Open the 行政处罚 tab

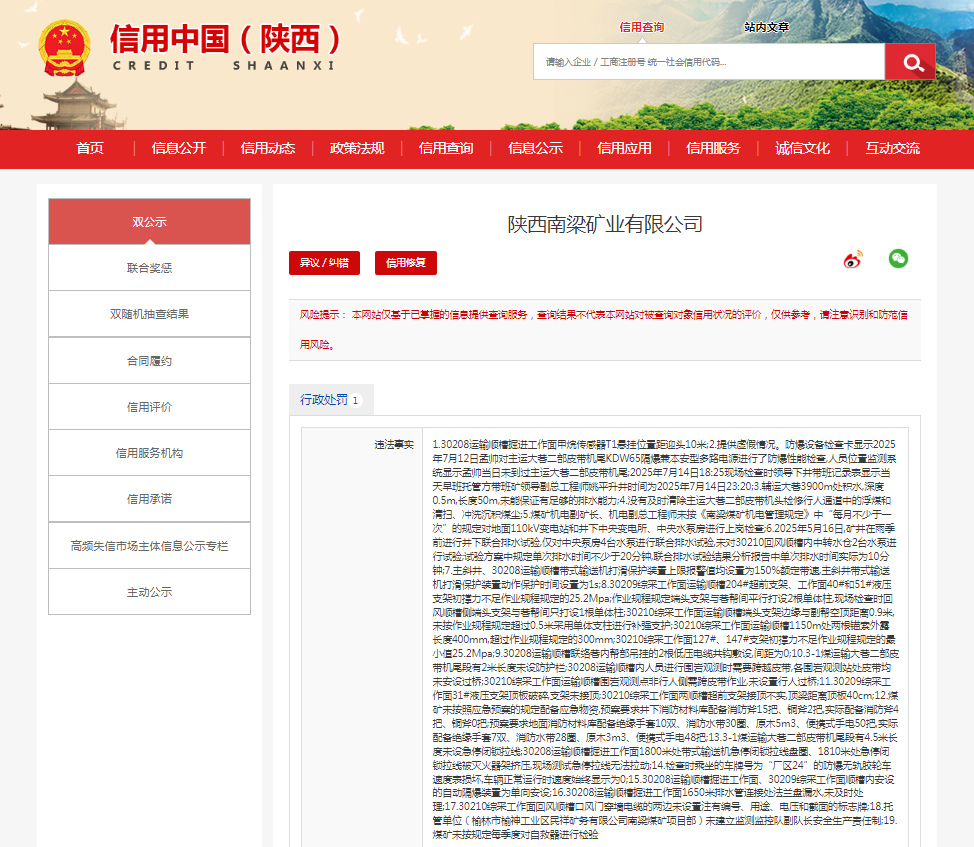pyautogui.click(x=331, y=400)
